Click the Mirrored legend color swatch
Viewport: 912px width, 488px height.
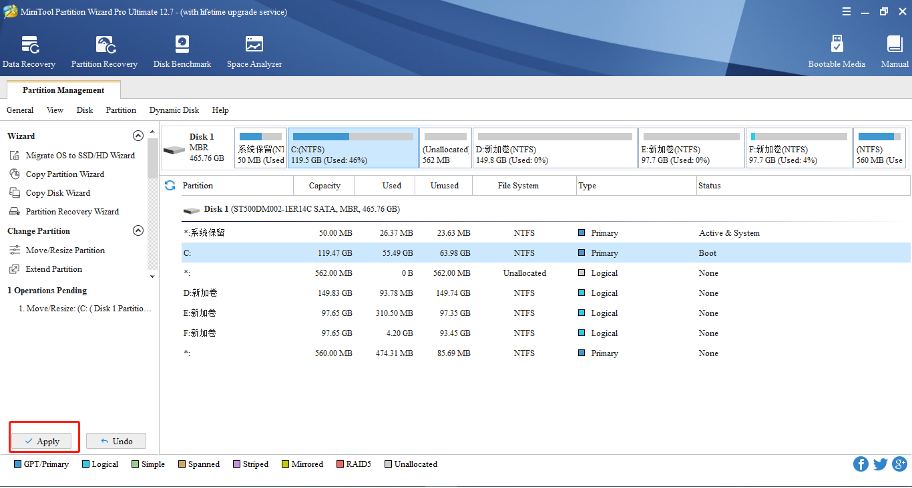point(285,464)
